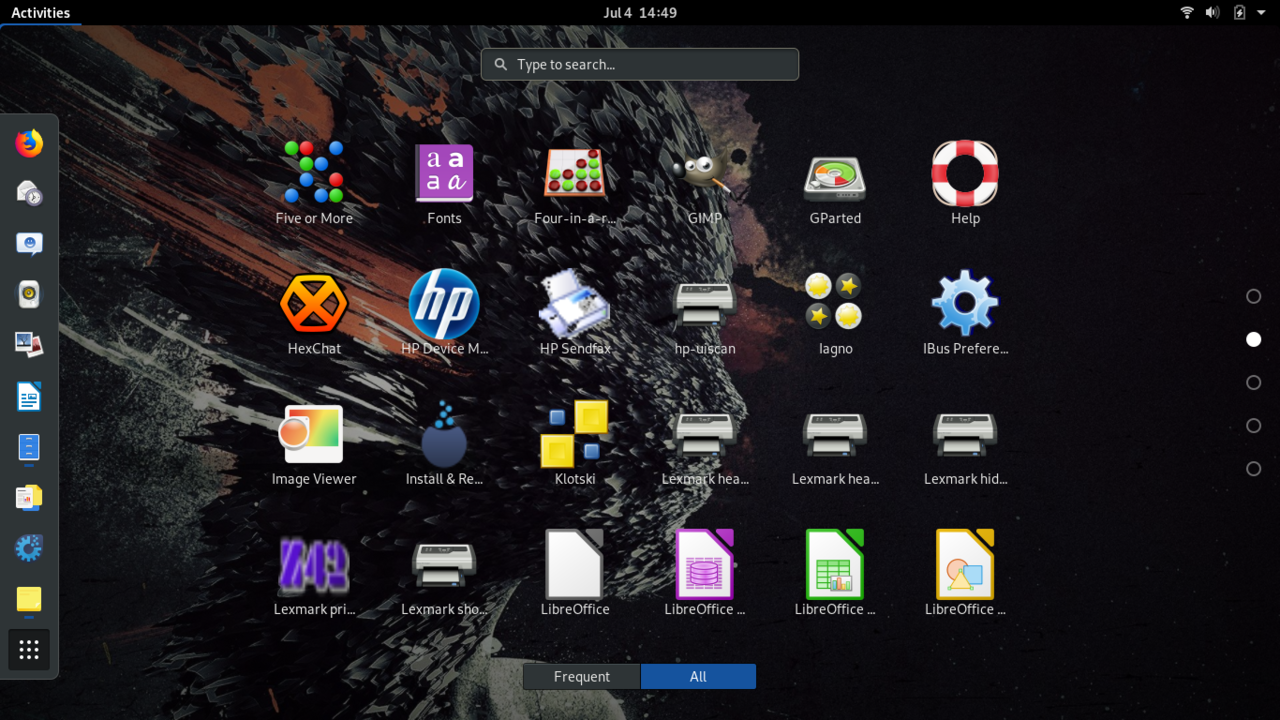This screenshot has width=1280, height=720.
Task: Launch the documents clipboard icon in dock
Action: coord(29,498)
